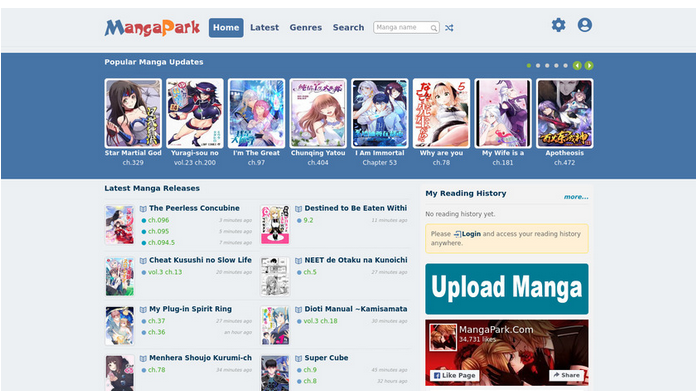The width and height of the screenshot is (696, 391).
Task: Go to next popular manga slide arrow
Action: click(589, 66)
